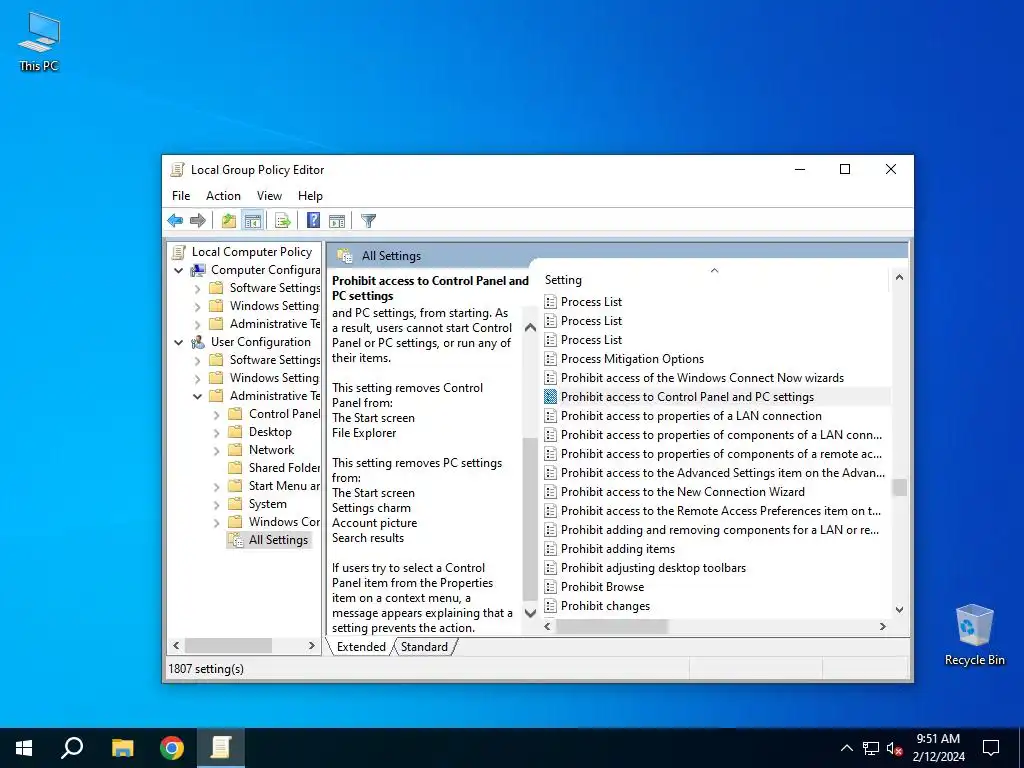
Task: Open the View menu
Action: (x=269, y=196)
